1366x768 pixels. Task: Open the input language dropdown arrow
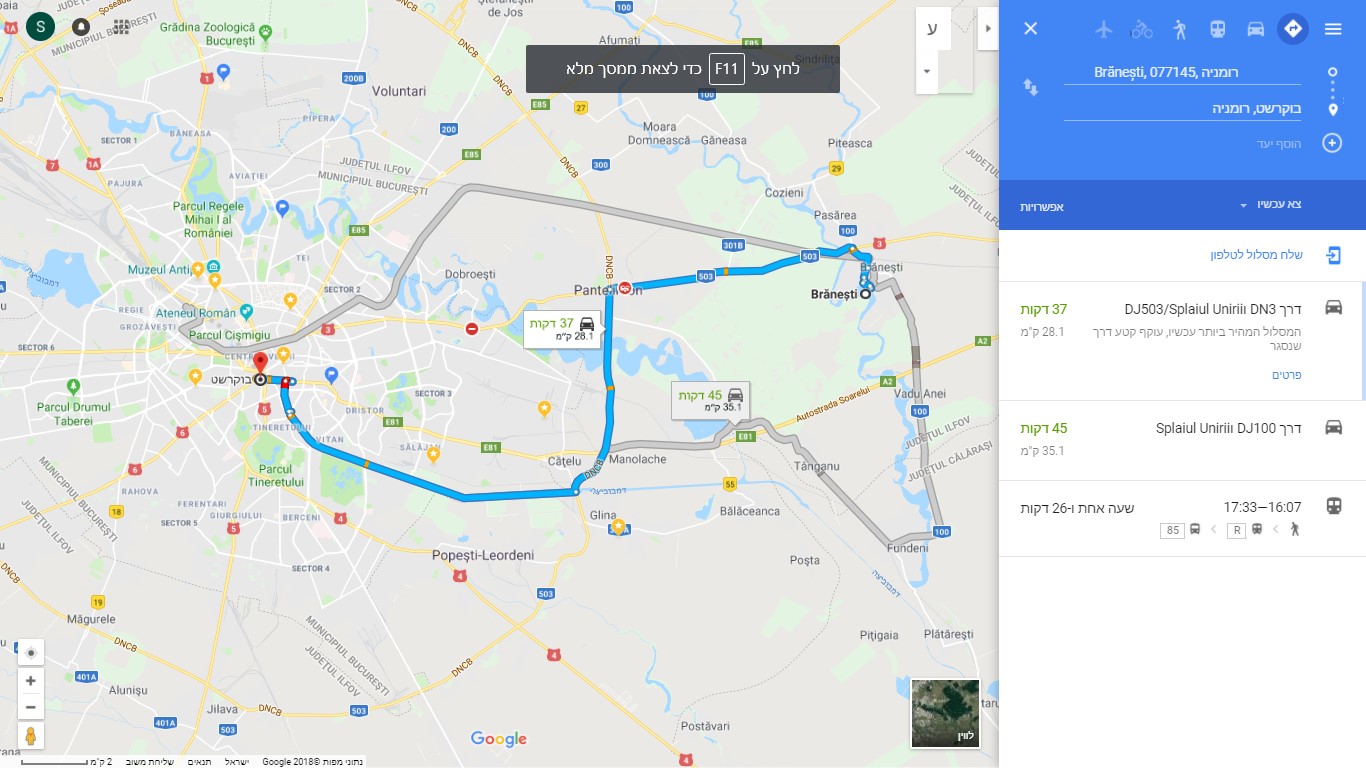click(927, 72)
